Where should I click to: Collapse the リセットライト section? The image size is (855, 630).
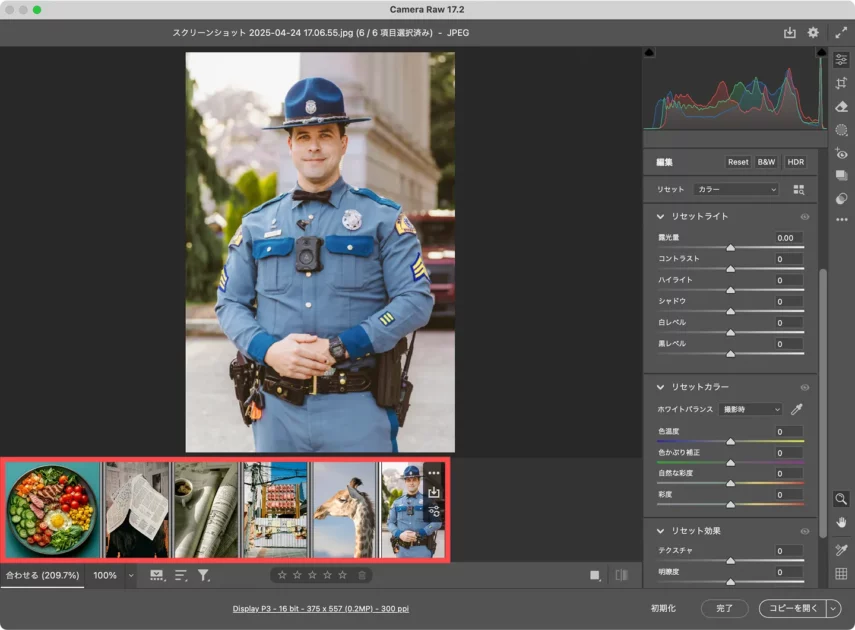(660, 217)
